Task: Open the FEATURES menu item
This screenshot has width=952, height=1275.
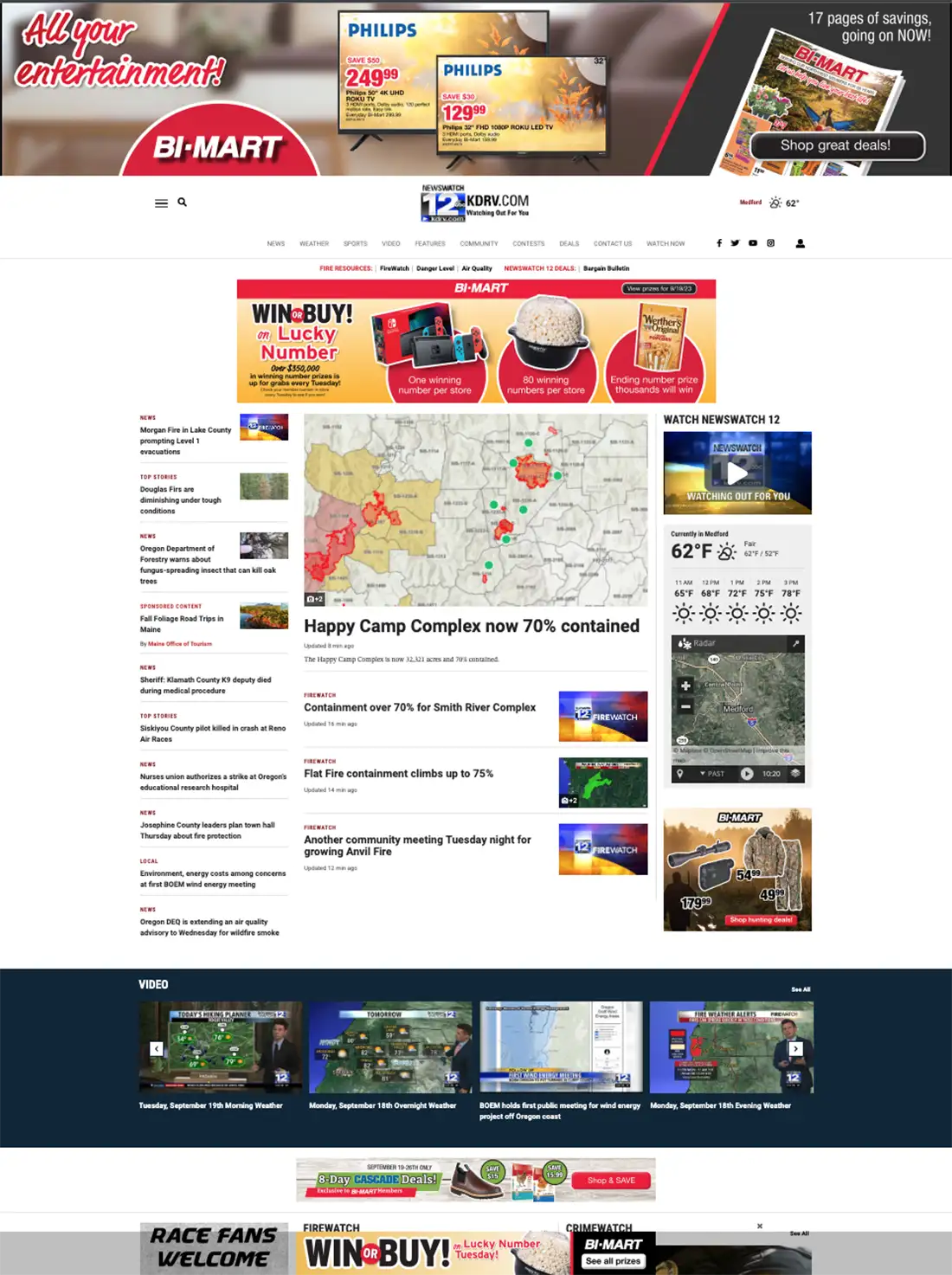Action: (x=430, y=244)
